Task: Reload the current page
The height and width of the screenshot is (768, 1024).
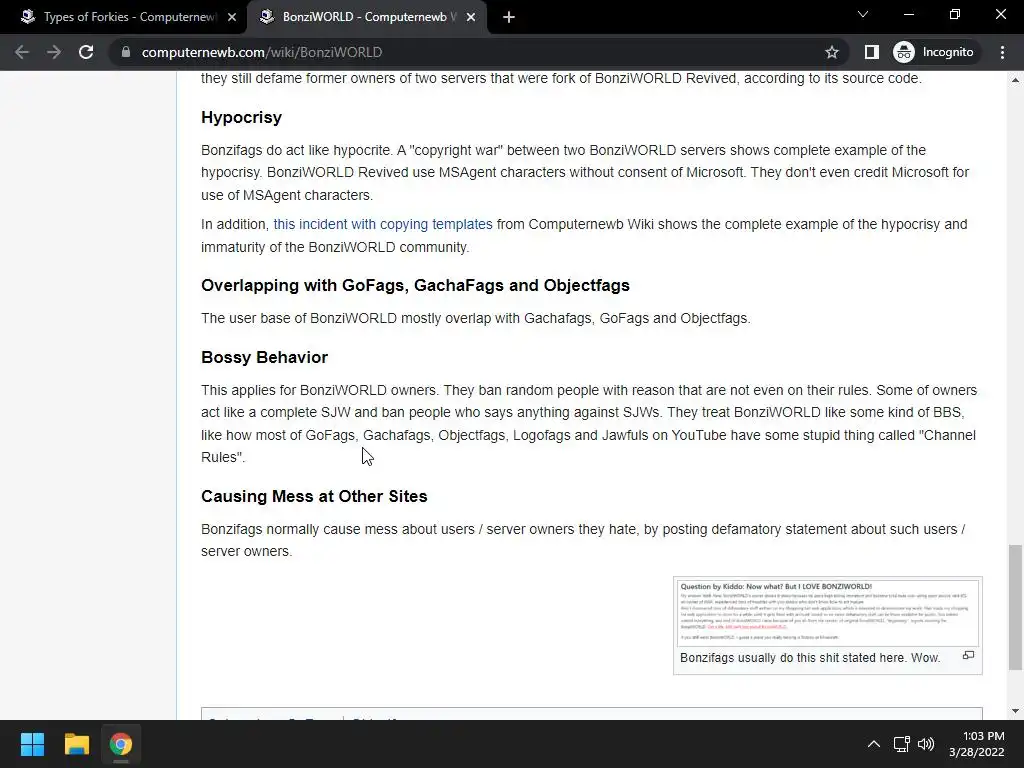Action: tap(86, 52)
